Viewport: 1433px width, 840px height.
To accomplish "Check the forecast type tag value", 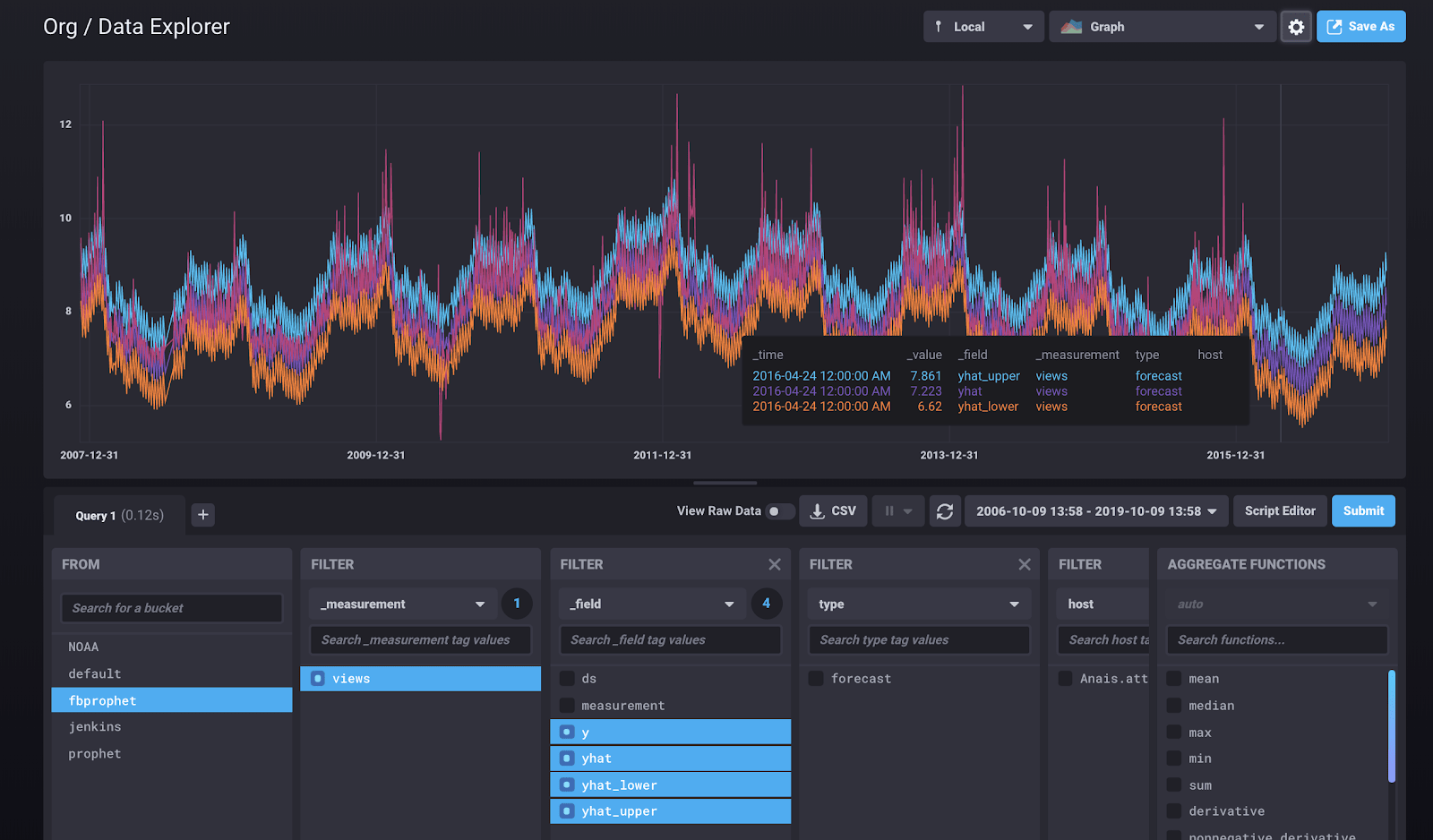I will 816,679.
